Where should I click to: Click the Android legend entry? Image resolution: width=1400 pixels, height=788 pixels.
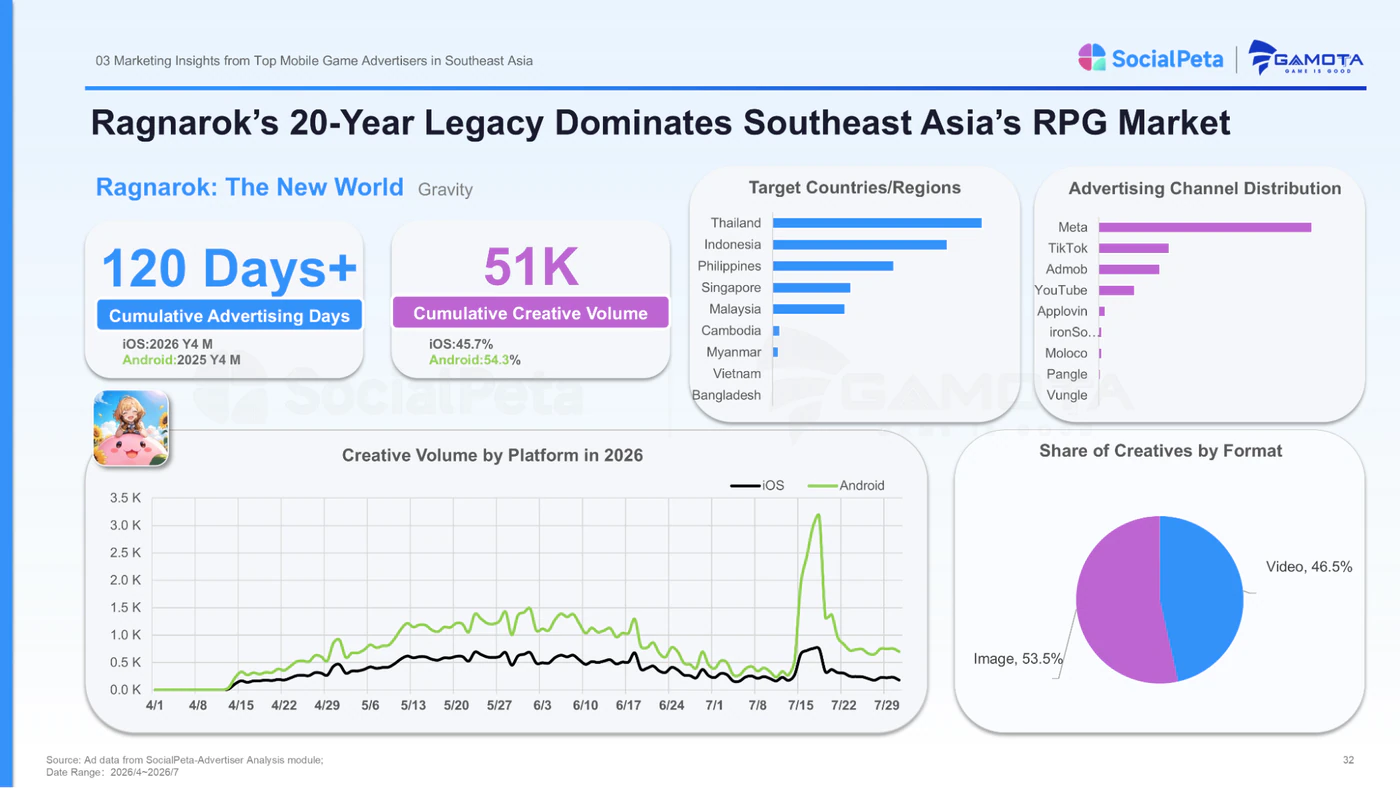pyautogui.click(x=846, y=486)
